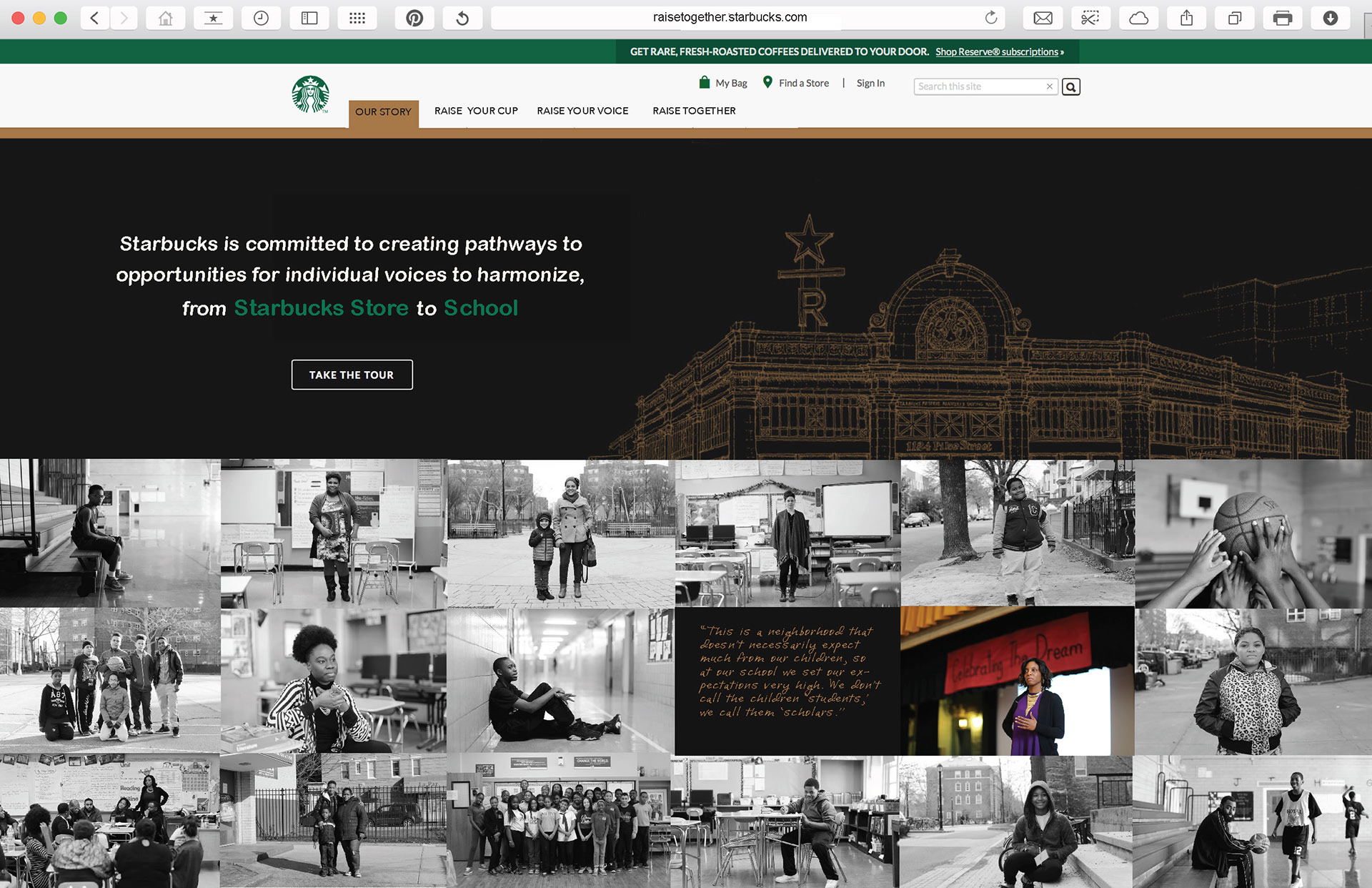Open the downloads arrow icon
This screenshot has width=1372, height=888.
[x=1331, y=18]
